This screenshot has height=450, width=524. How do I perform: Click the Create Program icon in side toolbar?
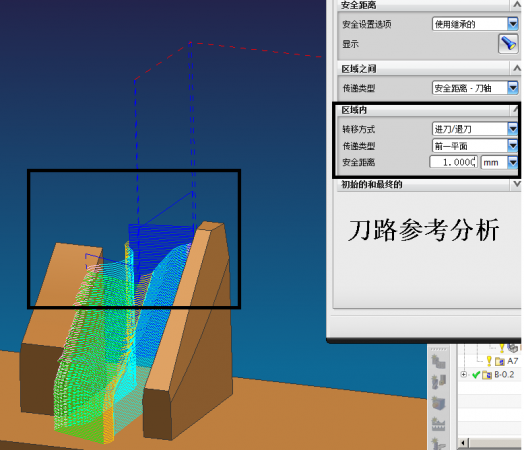click(x=438, y=362)
